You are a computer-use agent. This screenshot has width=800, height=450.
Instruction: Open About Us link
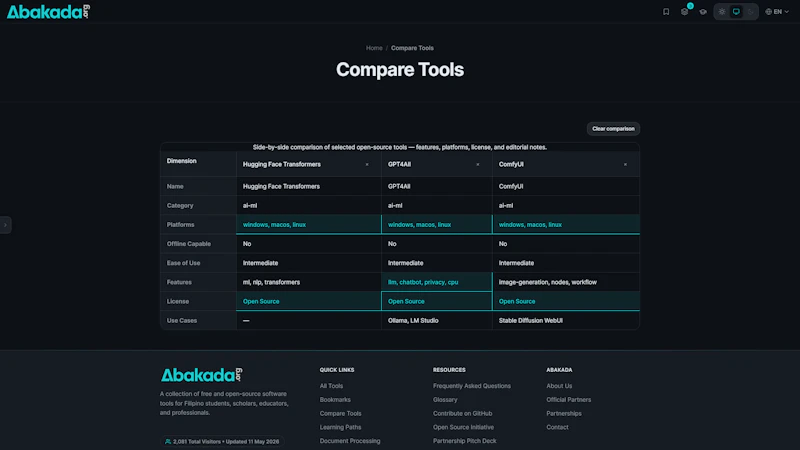tap(559, 386)
